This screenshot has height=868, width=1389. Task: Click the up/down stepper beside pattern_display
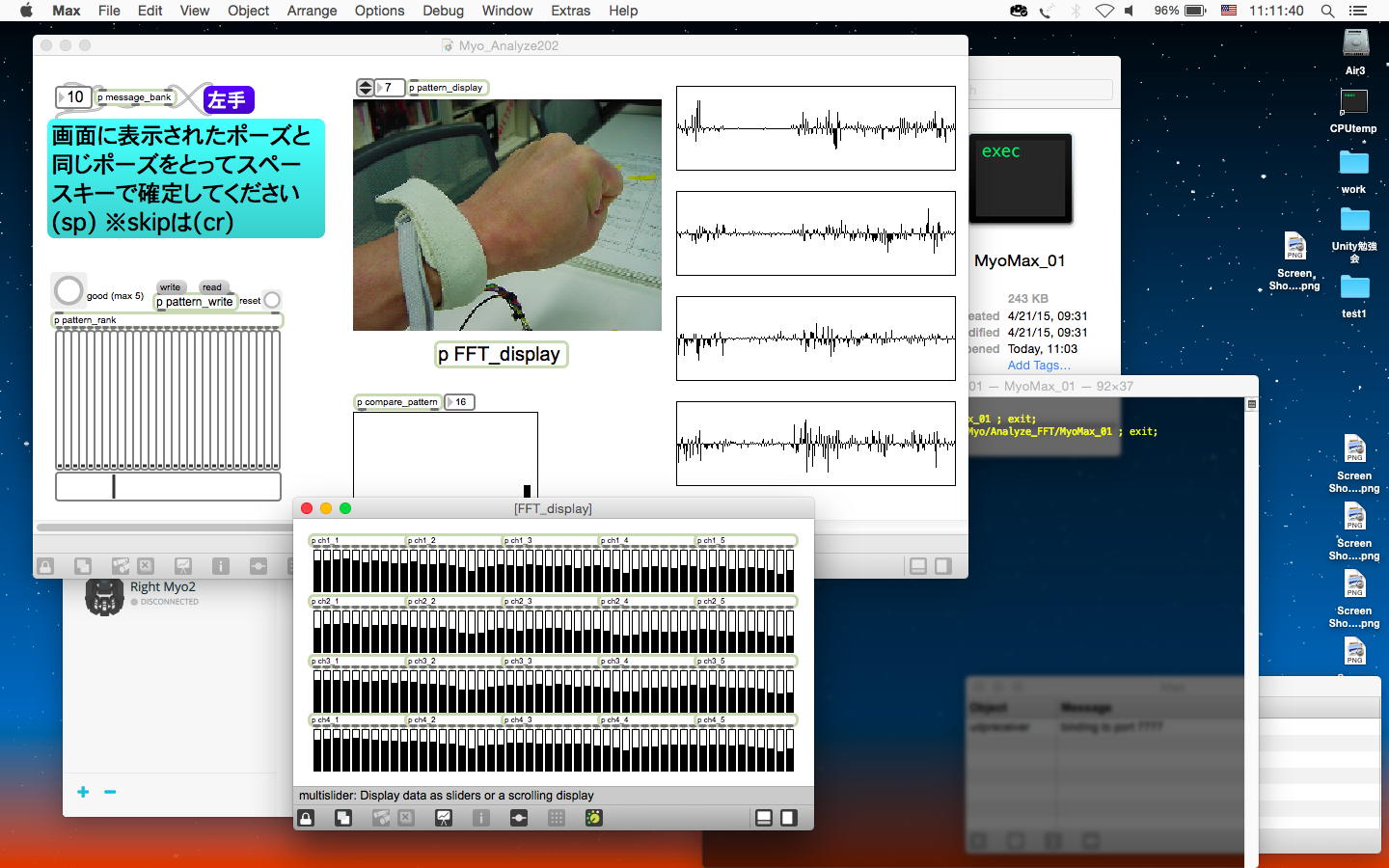pos(365,88)
